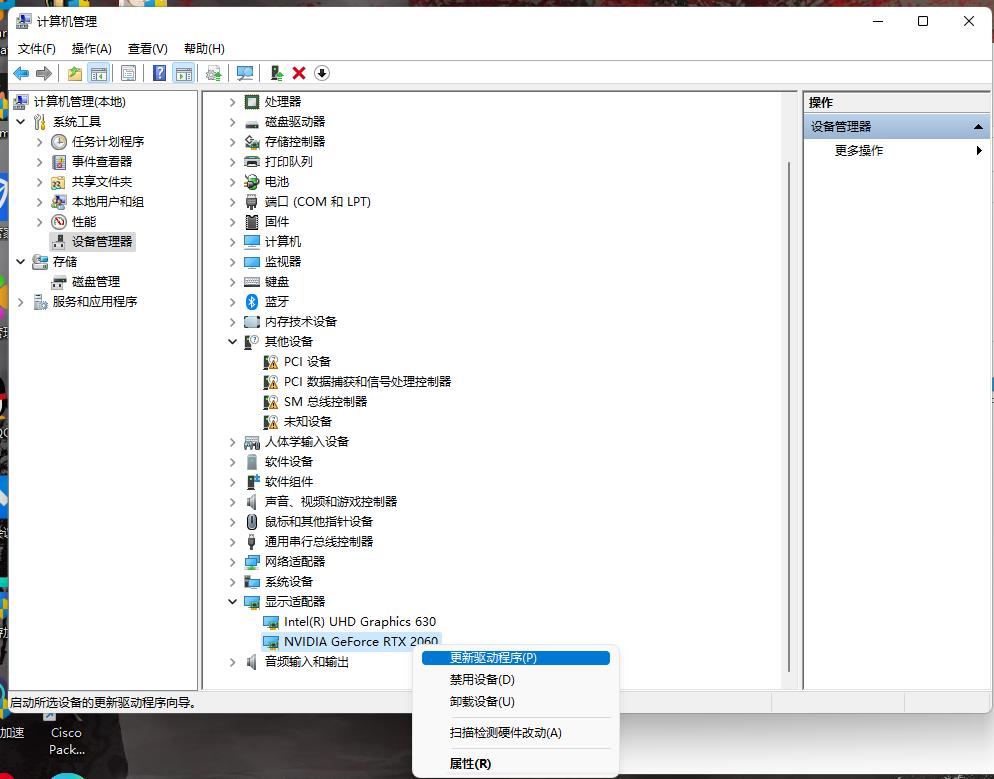Toggle the Show/Hide Action Pane toolbar icon
The width and height of the screenshot is (994, 779).
click(x=184, y=74)
